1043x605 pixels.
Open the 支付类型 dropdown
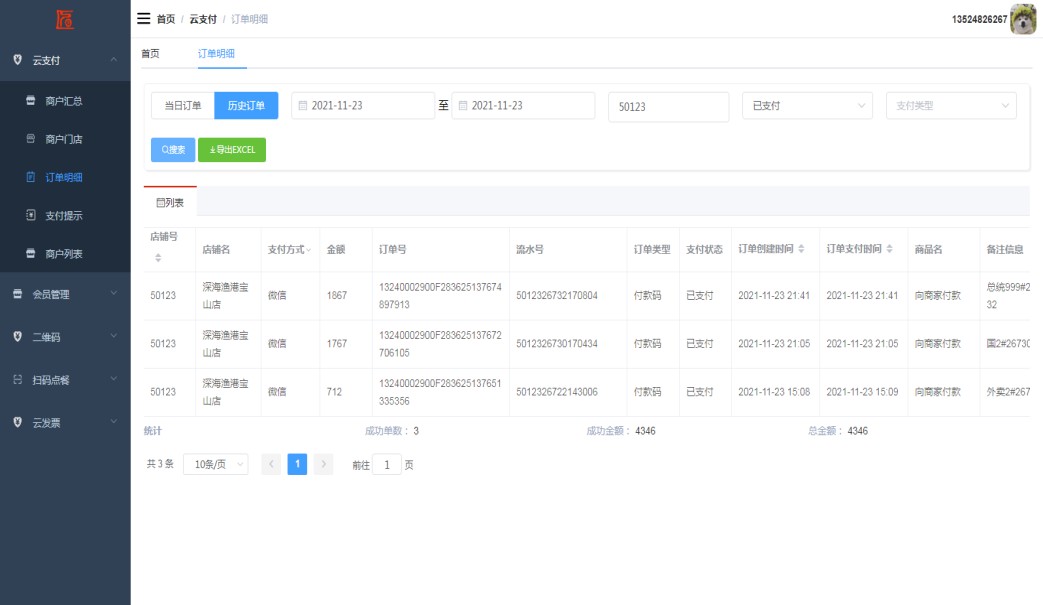coord(950,106)
